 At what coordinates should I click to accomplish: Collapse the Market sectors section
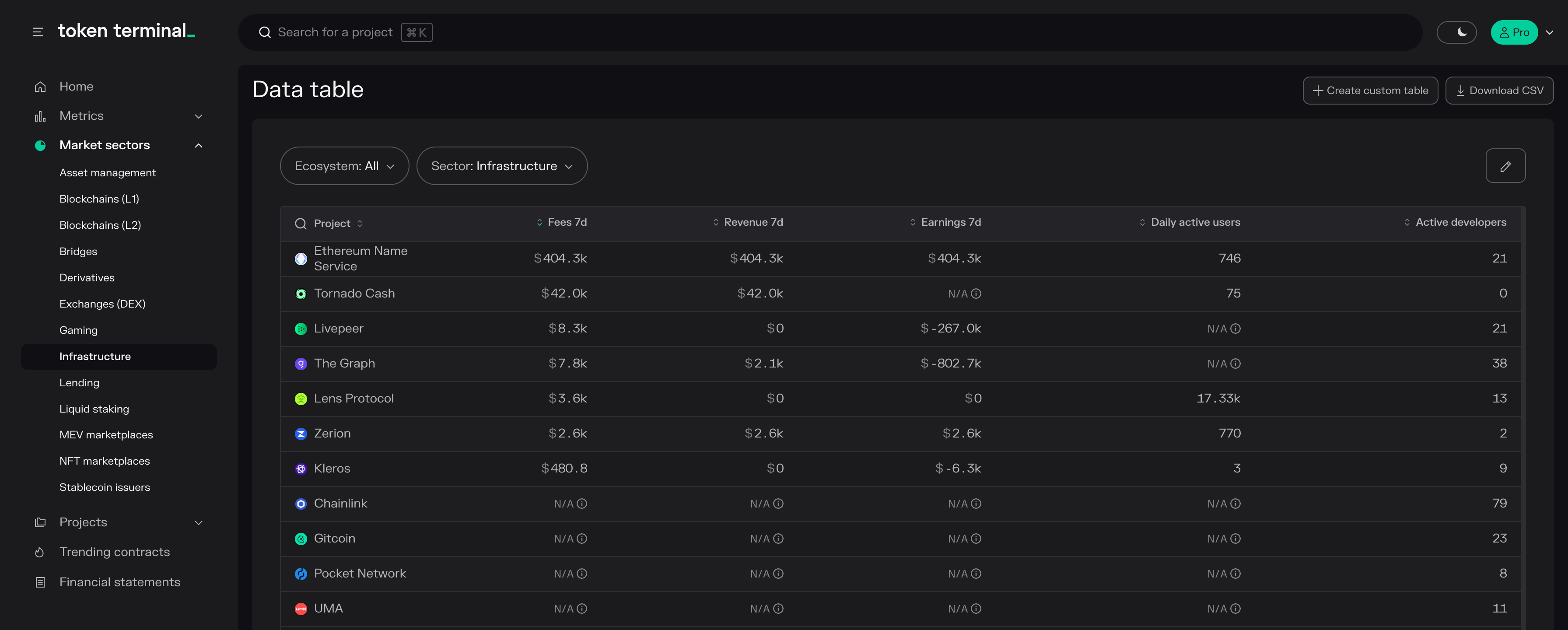(x=199, y=146)
